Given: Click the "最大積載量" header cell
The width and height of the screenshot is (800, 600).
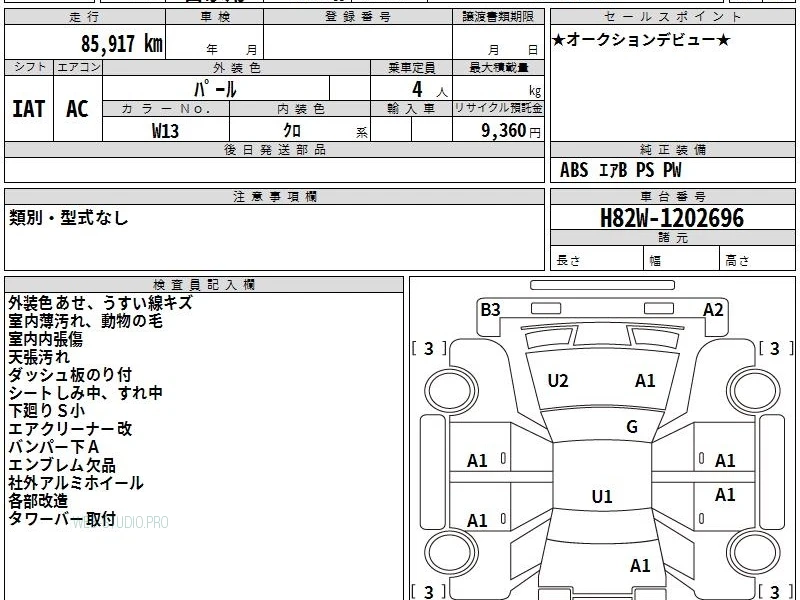Looking at the screenshot, I should [498, 67].
